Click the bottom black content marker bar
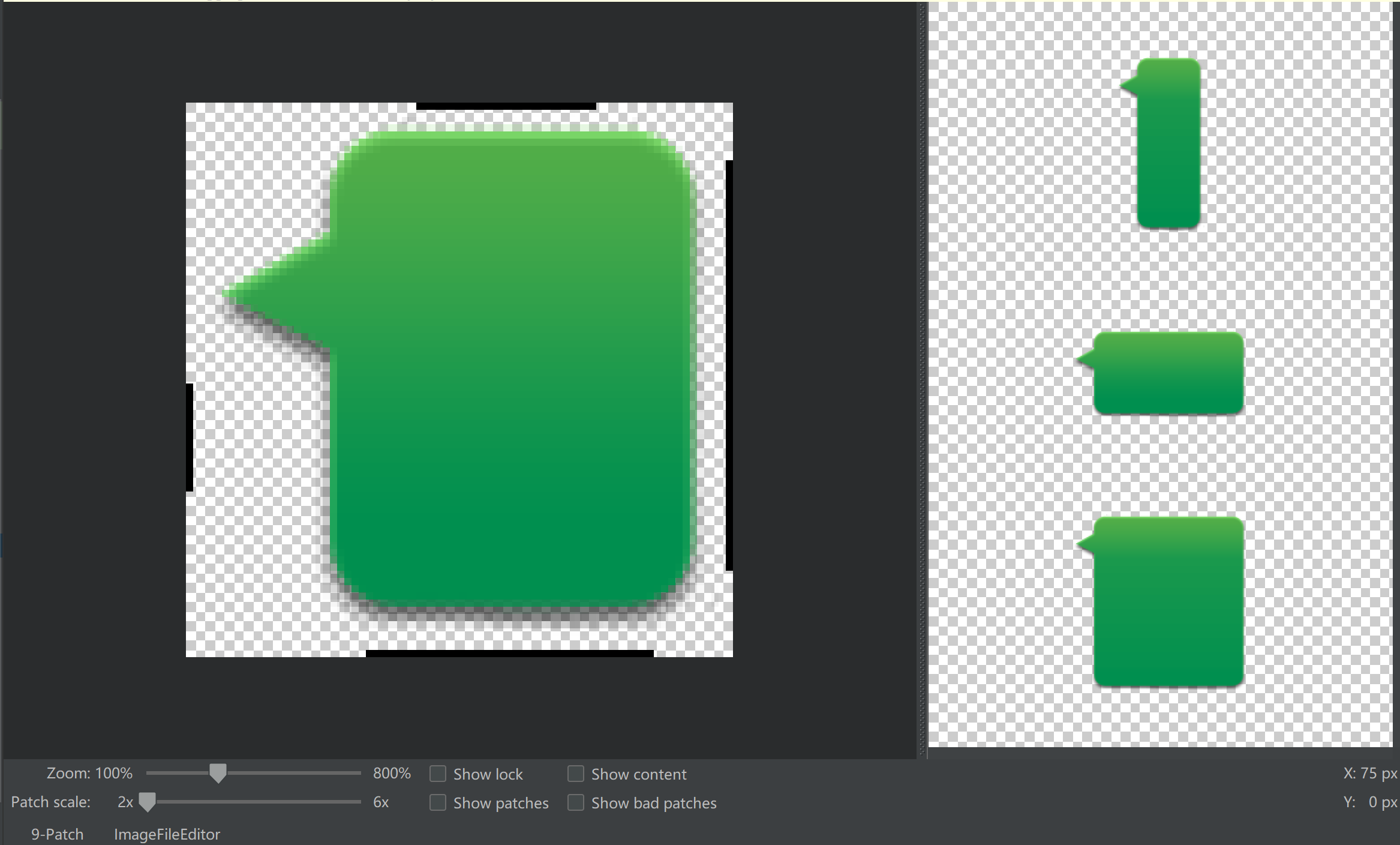Screen dimensions: 1400x845 point(509,653)
